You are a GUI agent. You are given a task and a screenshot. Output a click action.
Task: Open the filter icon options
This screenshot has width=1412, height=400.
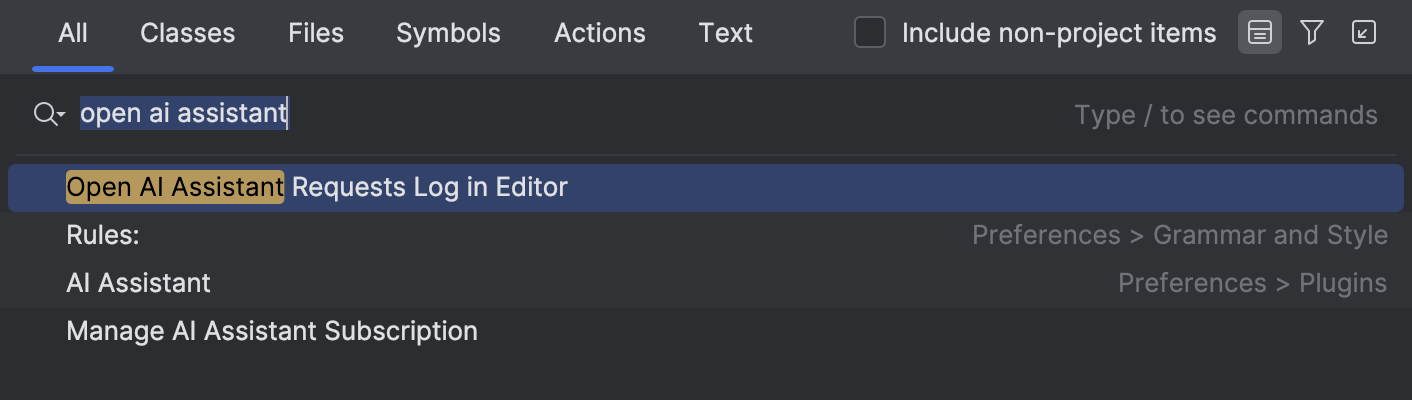(x=1312, y=33)
